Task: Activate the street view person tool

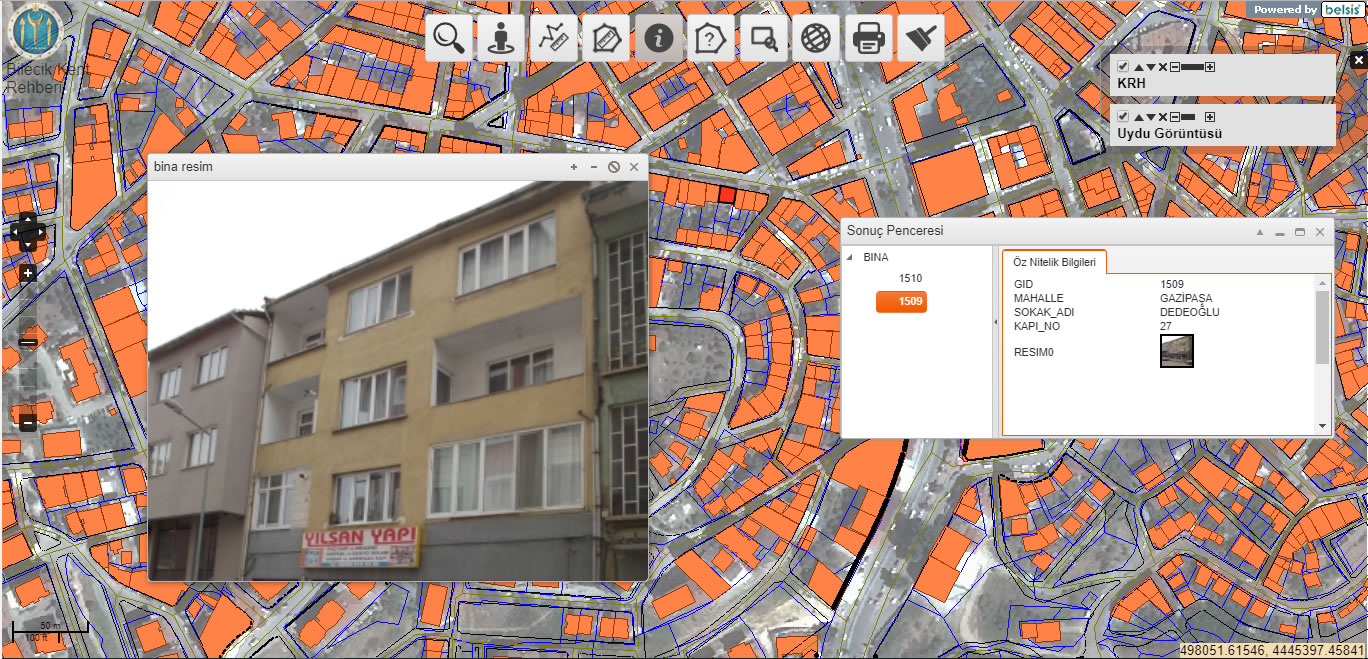Action: [501, 38]
